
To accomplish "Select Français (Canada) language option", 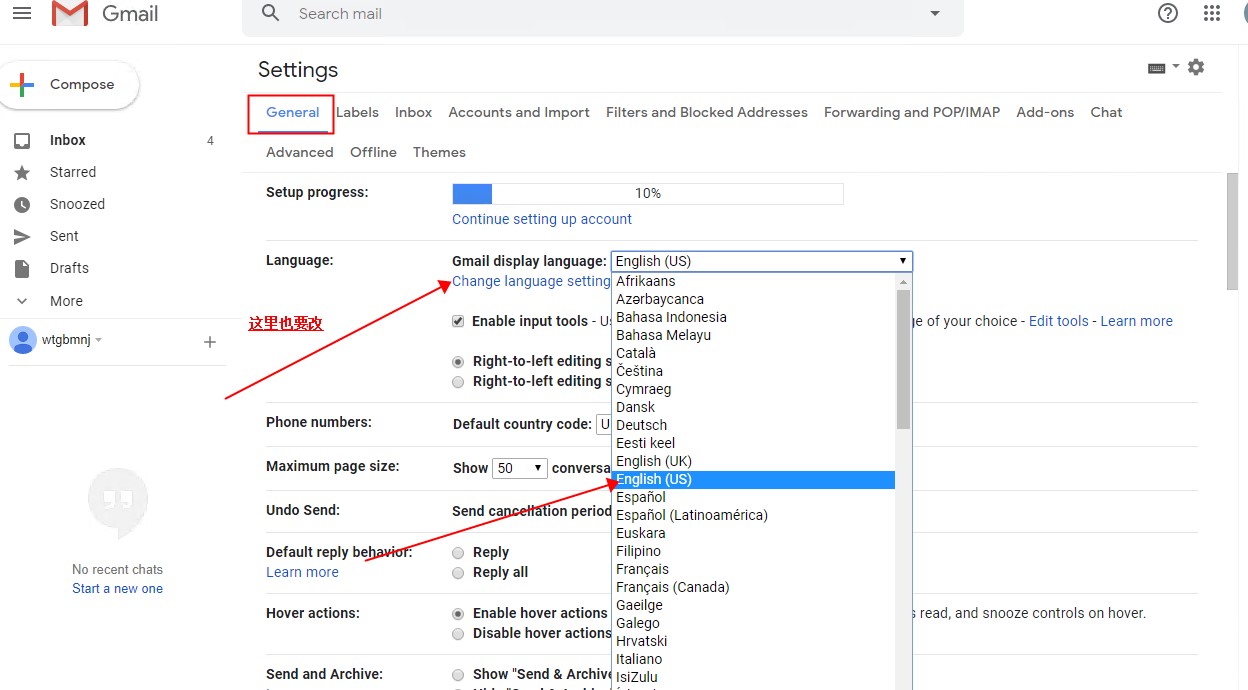I will pos(753,587).
